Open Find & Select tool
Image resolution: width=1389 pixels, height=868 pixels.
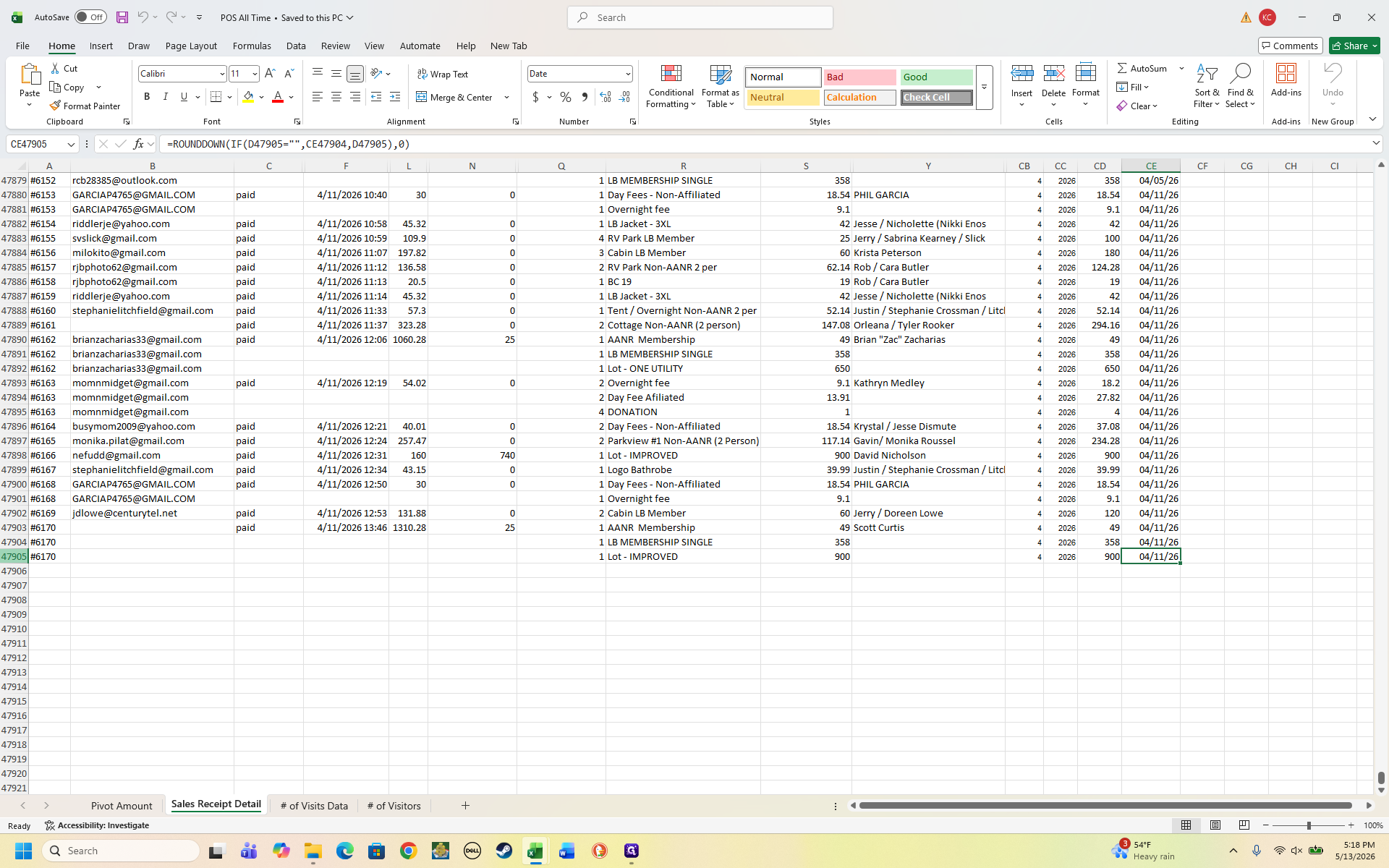click(x=1240, y=86)
